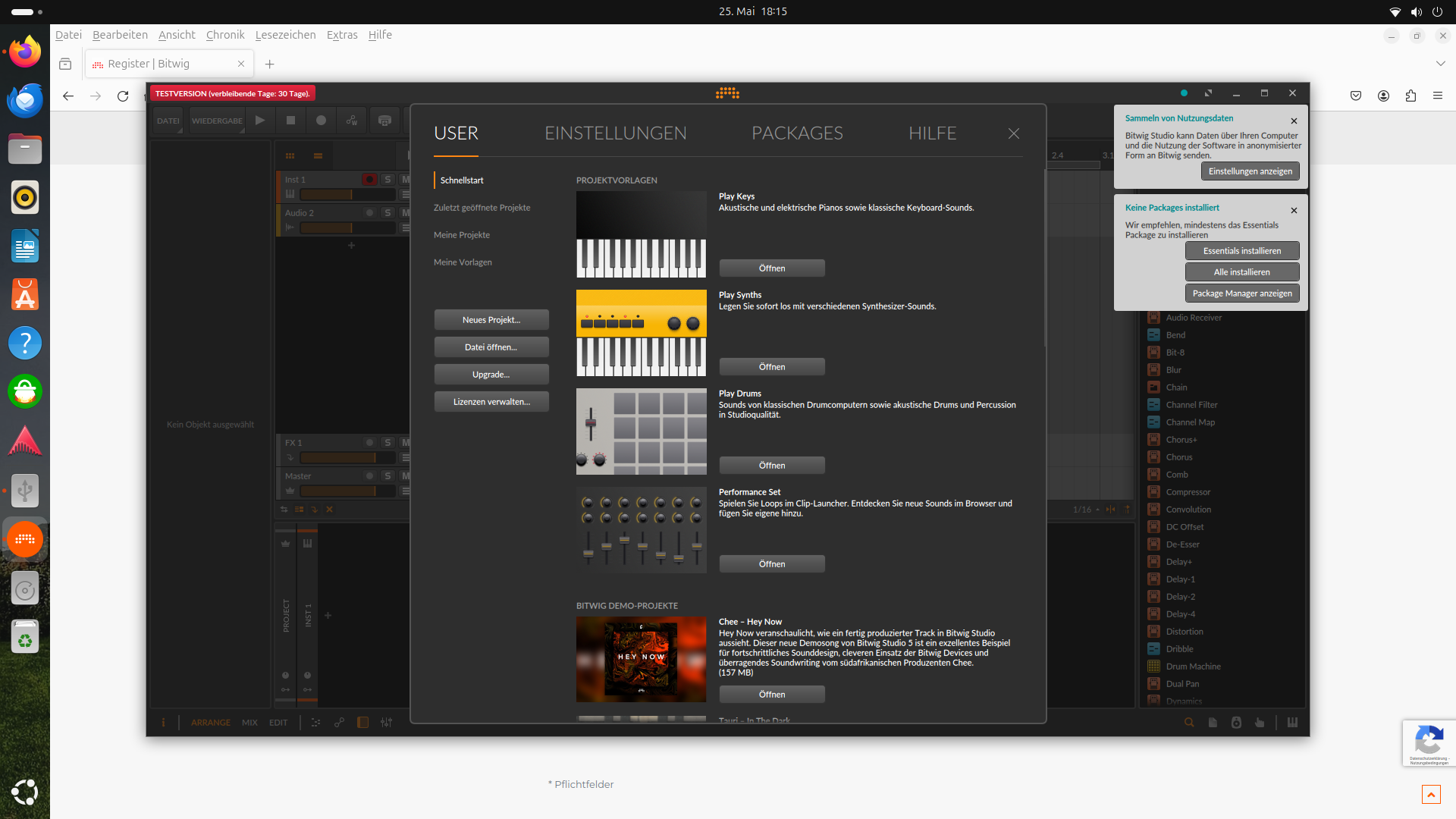The width and height of the screenshot is (1456, 819).
Task: Open the HILFE tab
Action: tap(932, 133)
